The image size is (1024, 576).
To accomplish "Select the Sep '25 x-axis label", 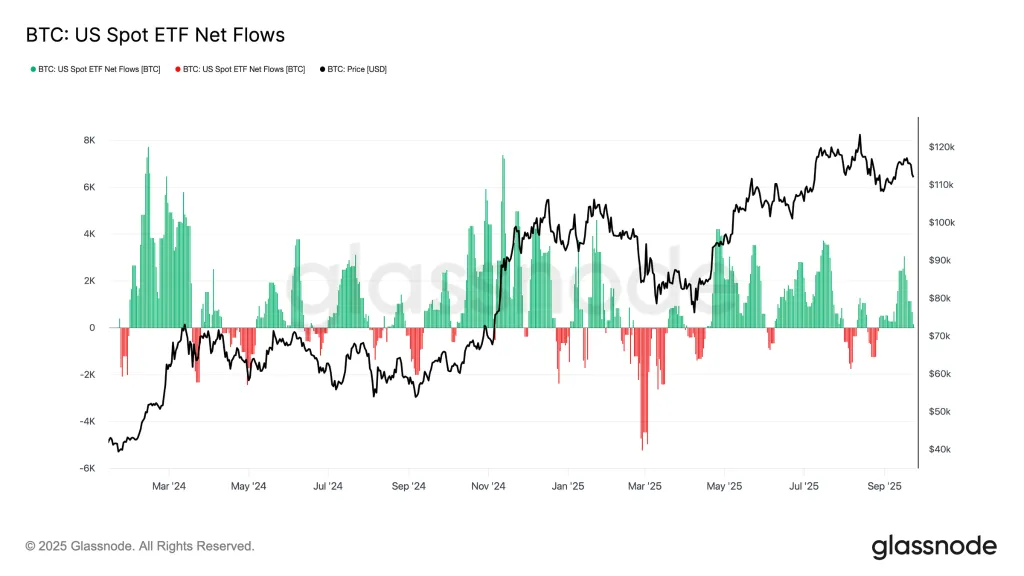I will [x=885, y=487].
